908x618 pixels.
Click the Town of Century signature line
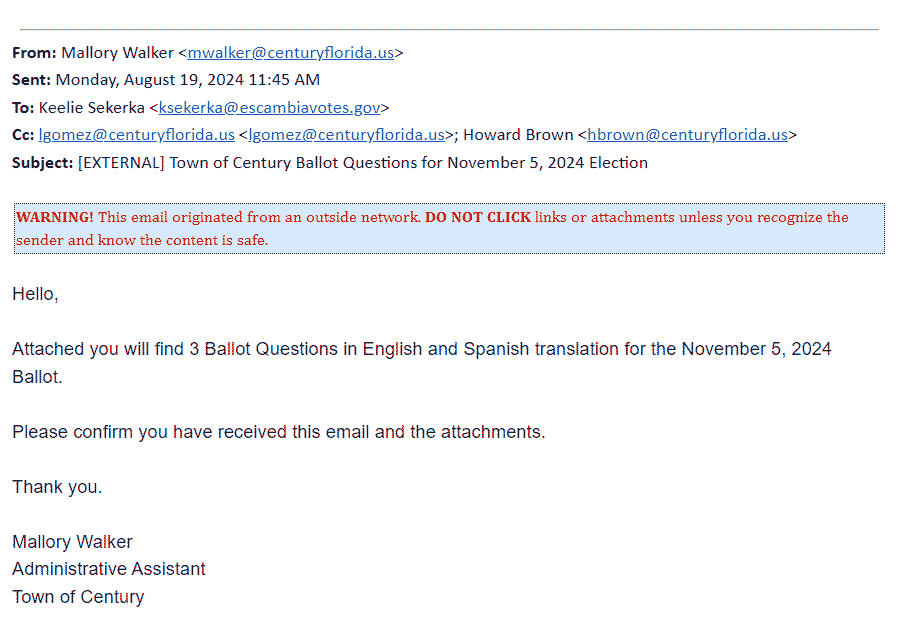click(78, 597)
